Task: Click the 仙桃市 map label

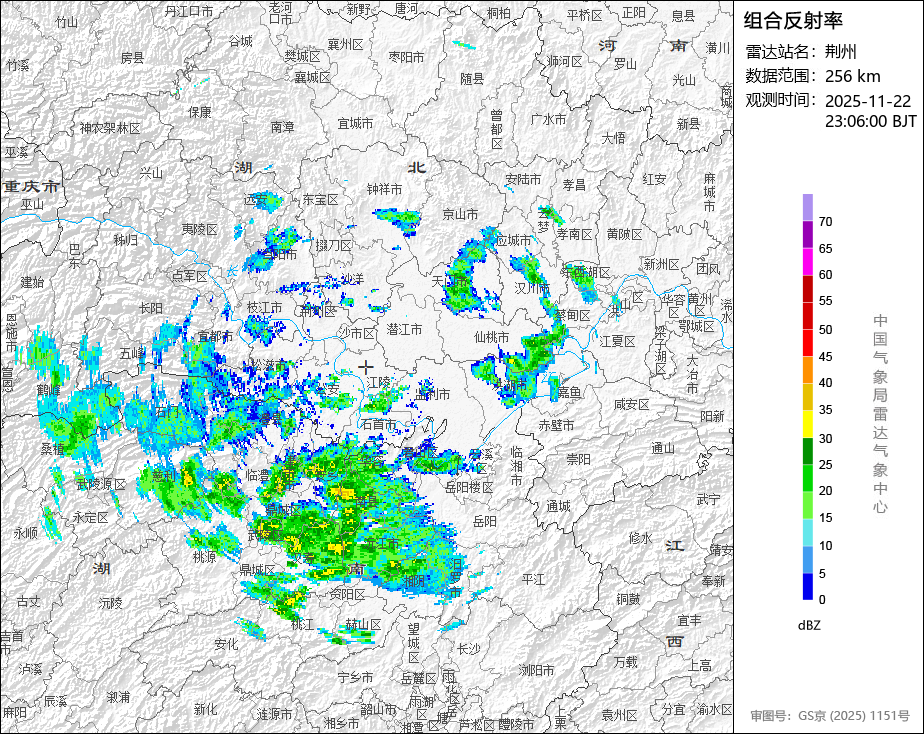Action: (491, 337)
